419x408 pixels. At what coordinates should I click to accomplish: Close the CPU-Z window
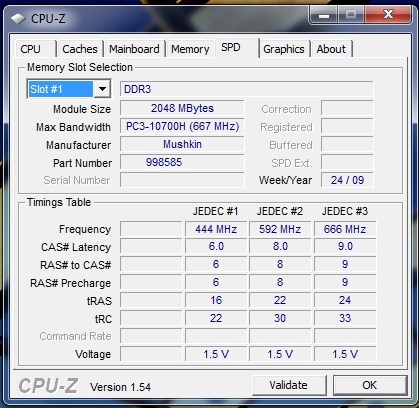(387, 15)
